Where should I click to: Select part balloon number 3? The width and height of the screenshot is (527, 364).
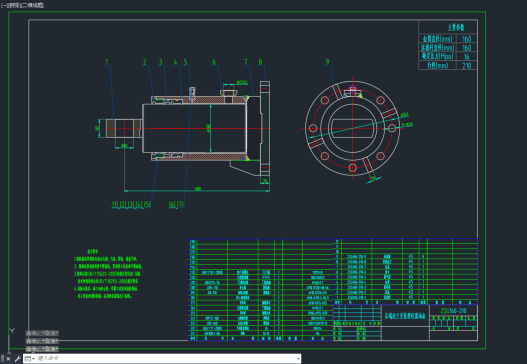[x=161, y=62]
